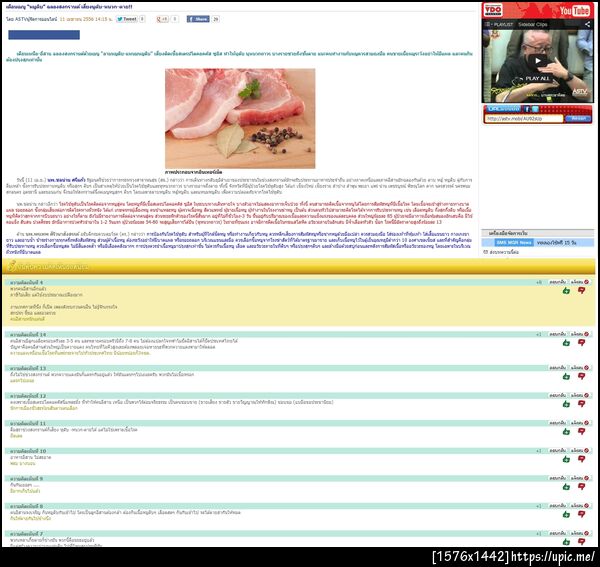The image size is (600, 567).
Task: Report comment 14 with the red-icon button
Action: click(x=580, y=334)
